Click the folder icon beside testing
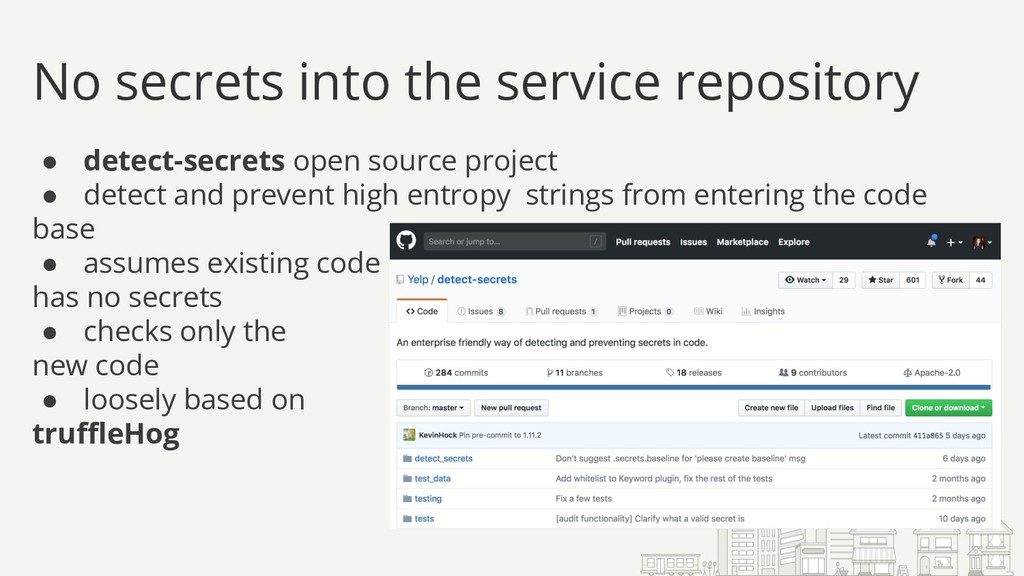 pos(408,499)
